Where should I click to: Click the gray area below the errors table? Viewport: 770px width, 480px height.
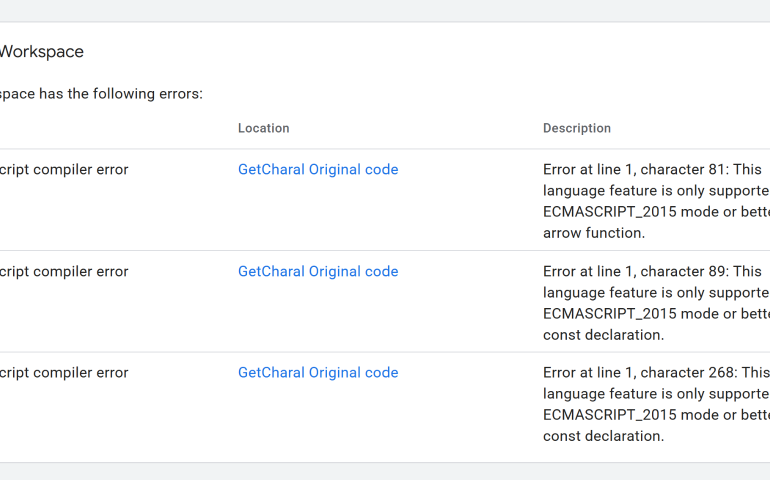[385, 472]
